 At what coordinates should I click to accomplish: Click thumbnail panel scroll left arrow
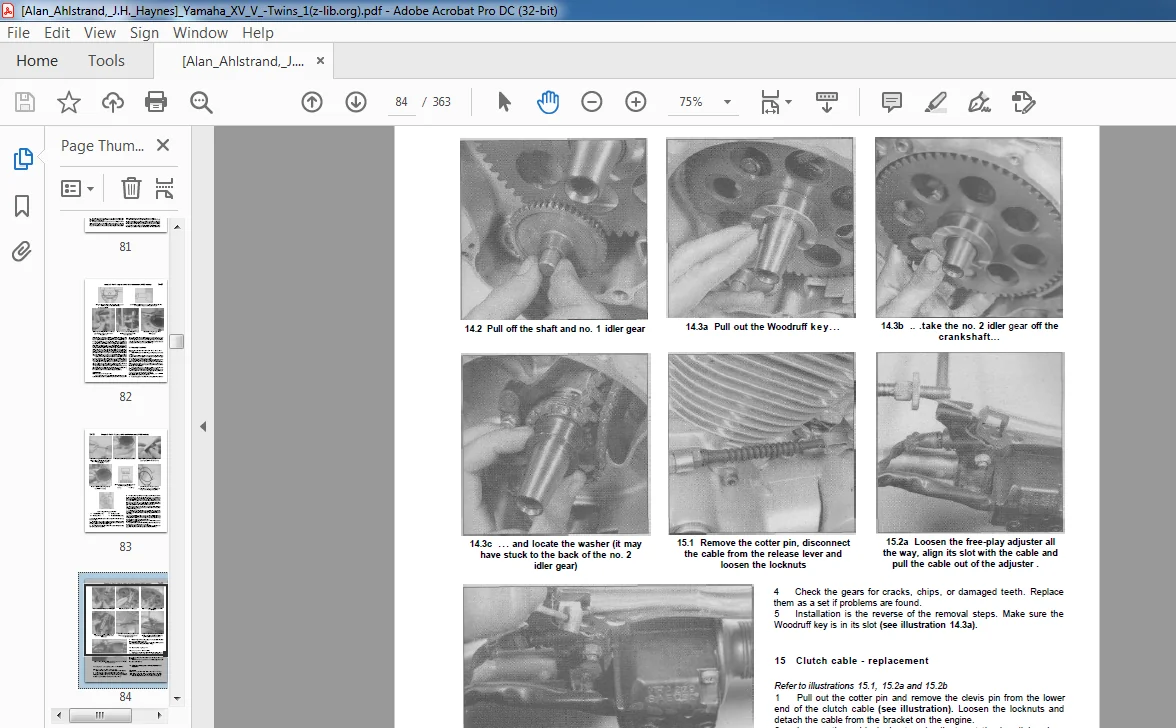pyautogui.click(x=59, y=715)
